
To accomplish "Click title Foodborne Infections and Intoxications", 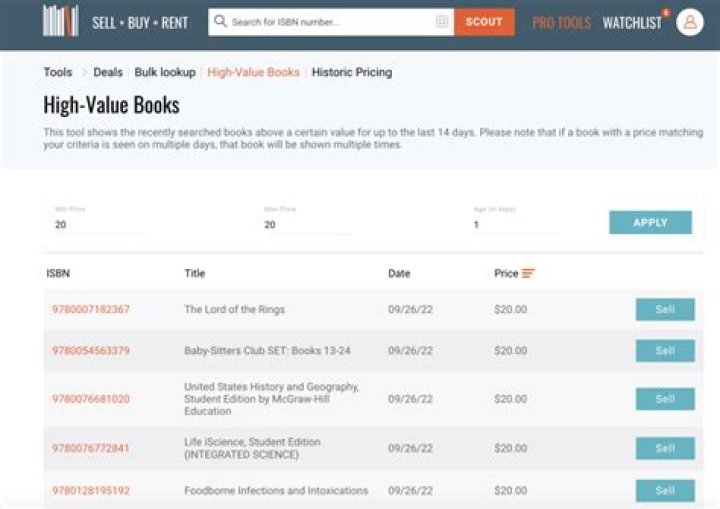I will pos(276,491).
